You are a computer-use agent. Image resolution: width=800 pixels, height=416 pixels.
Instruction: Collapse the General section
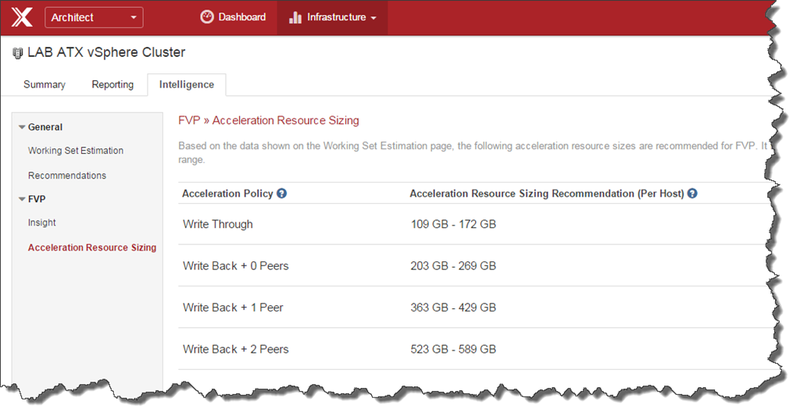pos(22,127)
